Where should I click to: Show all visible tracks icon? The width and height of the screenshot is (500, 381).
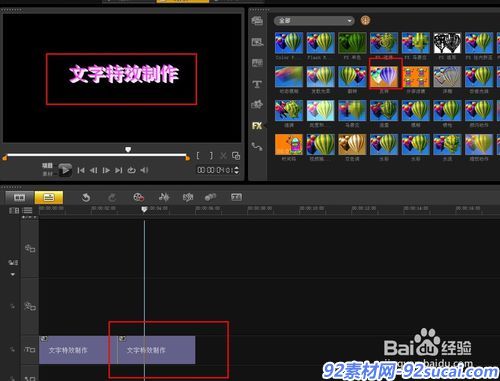pos(14,210)
